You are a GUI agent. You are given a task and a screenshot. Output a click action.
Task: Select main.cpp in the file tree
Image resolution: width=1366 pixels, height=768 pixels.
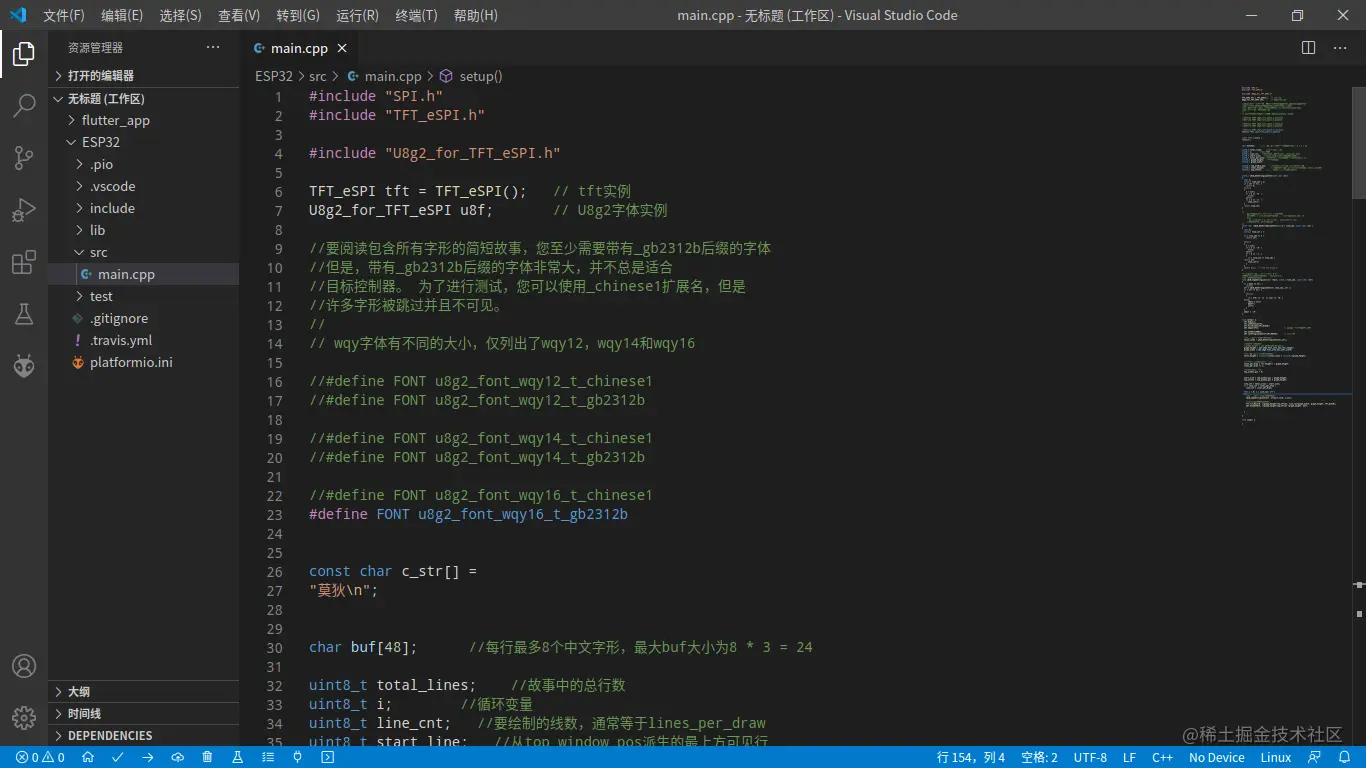[144, 274]
